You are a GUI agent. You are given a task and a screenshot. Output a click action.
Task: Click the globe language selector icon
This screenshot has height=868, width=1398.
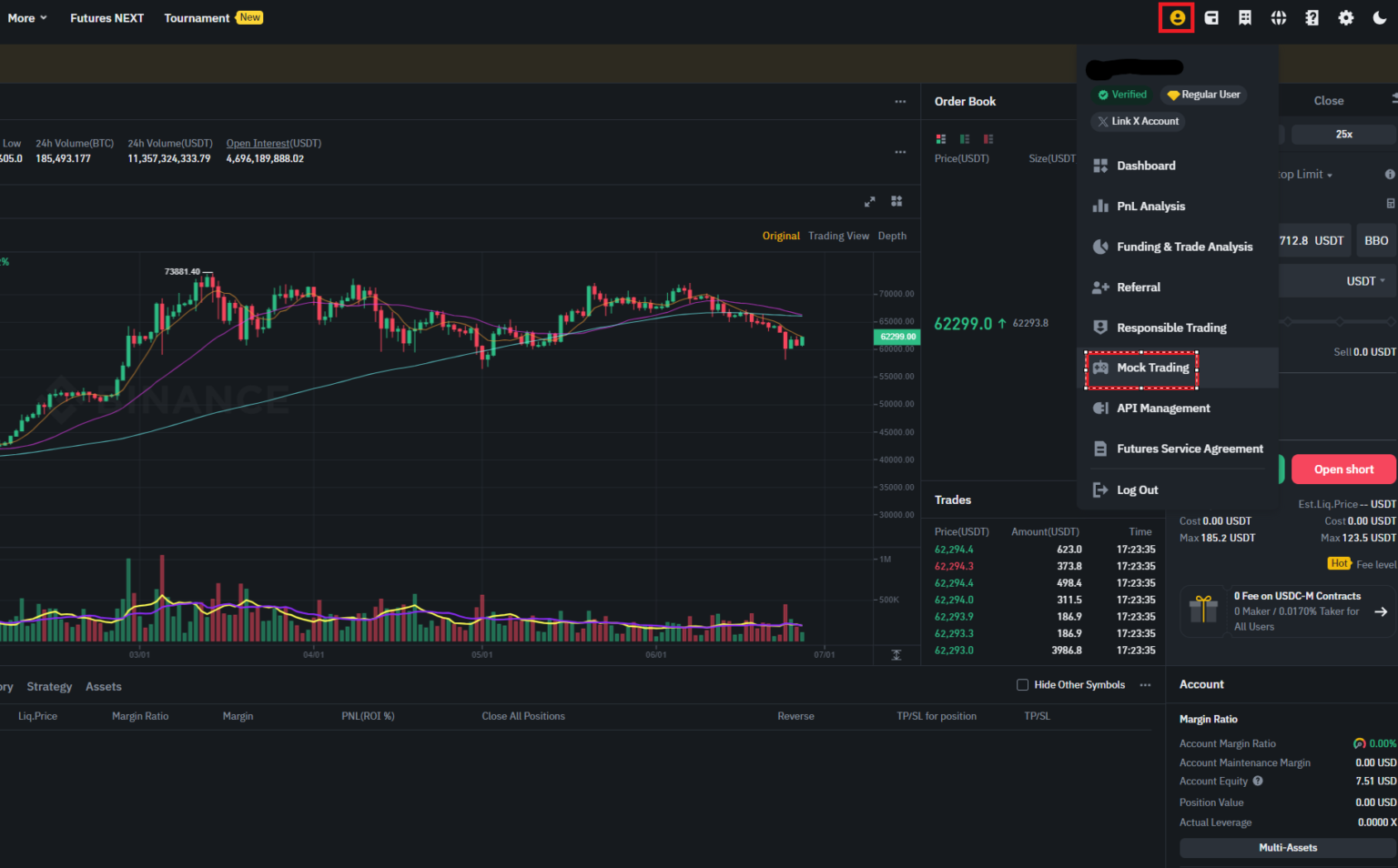pos(1278,17)
